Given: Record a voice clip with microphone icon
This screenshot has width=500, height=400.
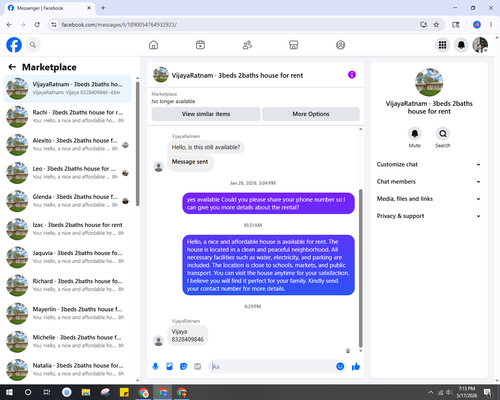Looking at the screenshot, I should [x=155, y=367].
